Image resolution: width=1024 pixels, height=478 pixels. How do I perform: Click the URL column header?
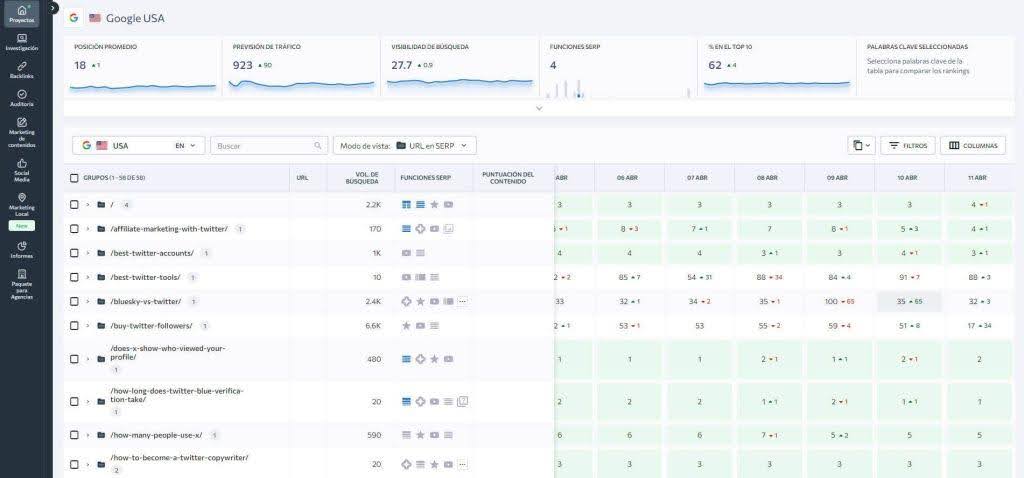click(302, 178)
